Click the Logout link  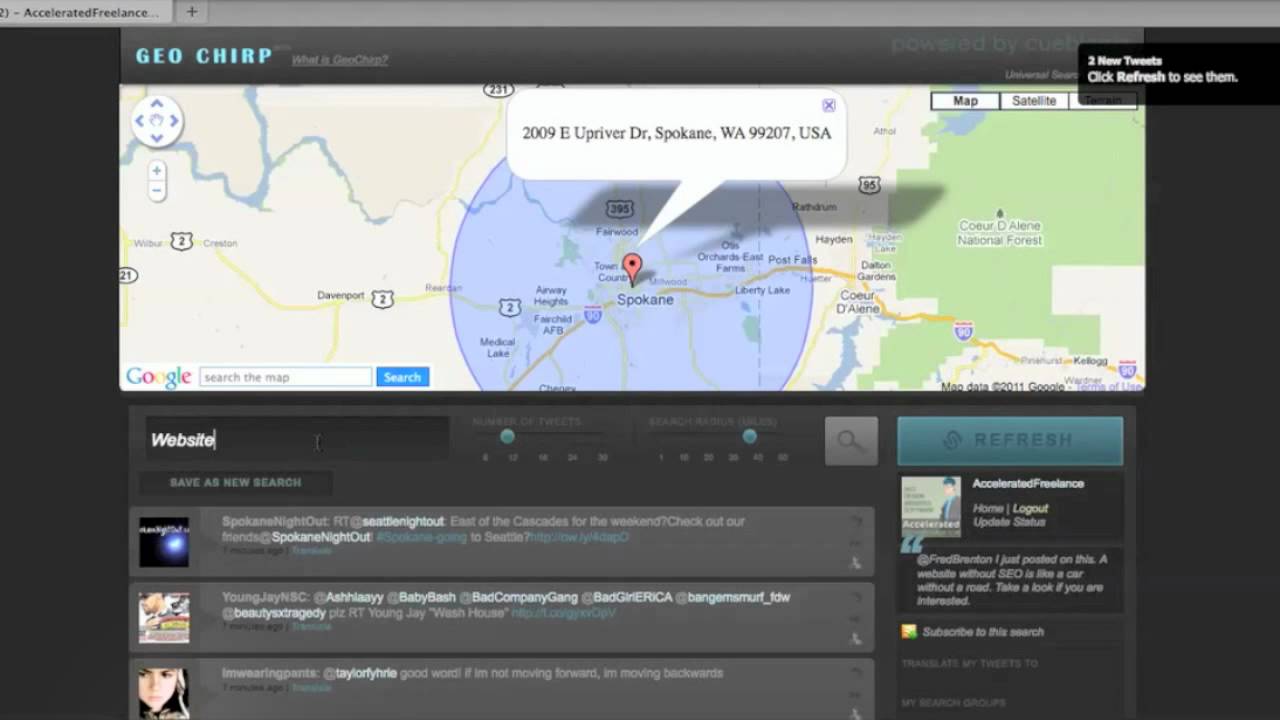tap(1030, 508)
